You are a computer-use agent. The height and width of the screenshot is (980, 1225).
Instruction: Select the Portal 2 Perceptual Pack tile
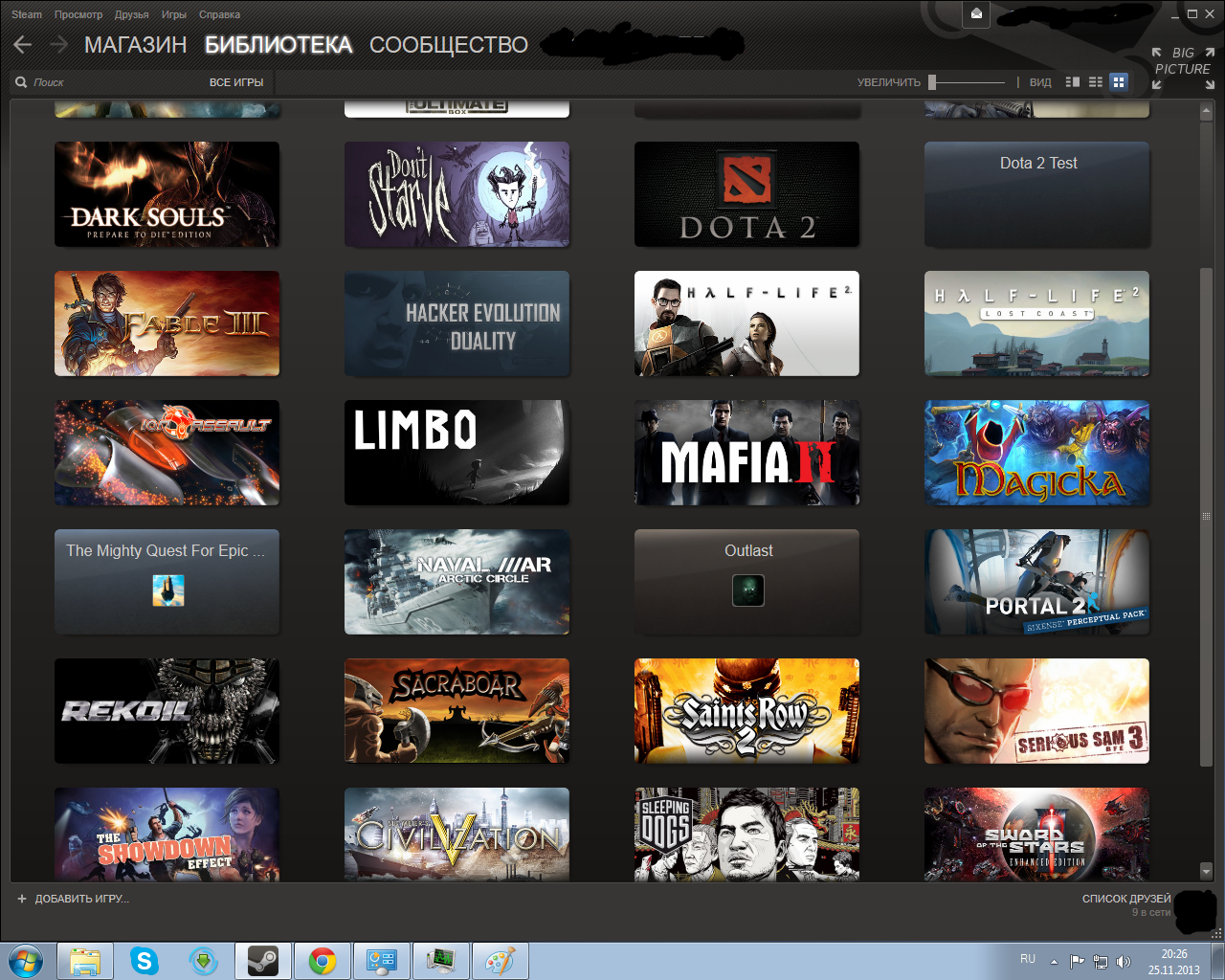pyautogui.click(x=1036, y=582)
